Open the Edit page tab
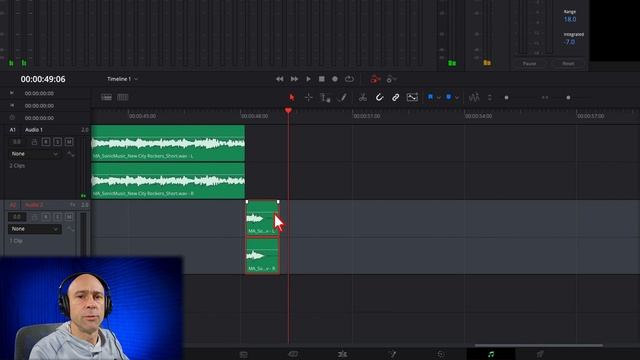The height and width of the screenshot is (360, 640). [x=342, y=354]
